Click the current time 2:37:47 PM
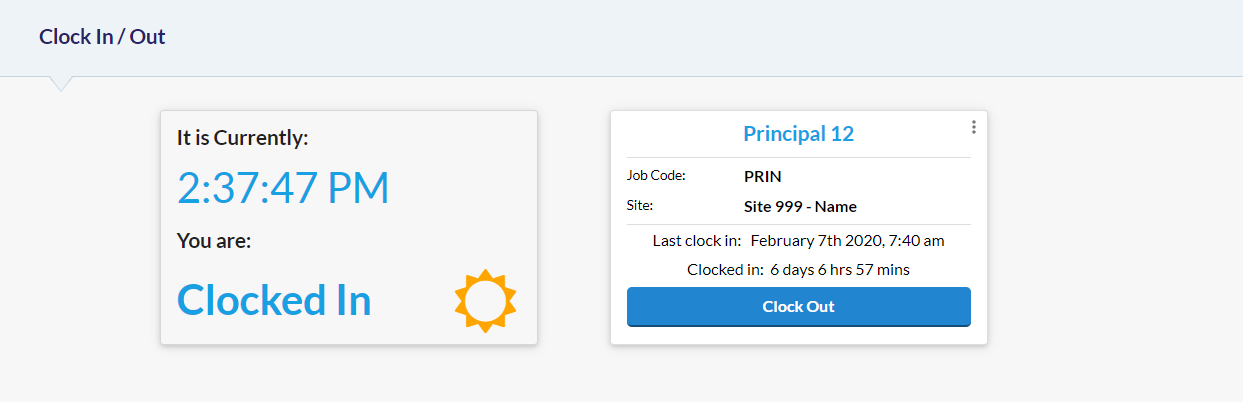This screenshot has width=1243, height=402. coord(282,188)
